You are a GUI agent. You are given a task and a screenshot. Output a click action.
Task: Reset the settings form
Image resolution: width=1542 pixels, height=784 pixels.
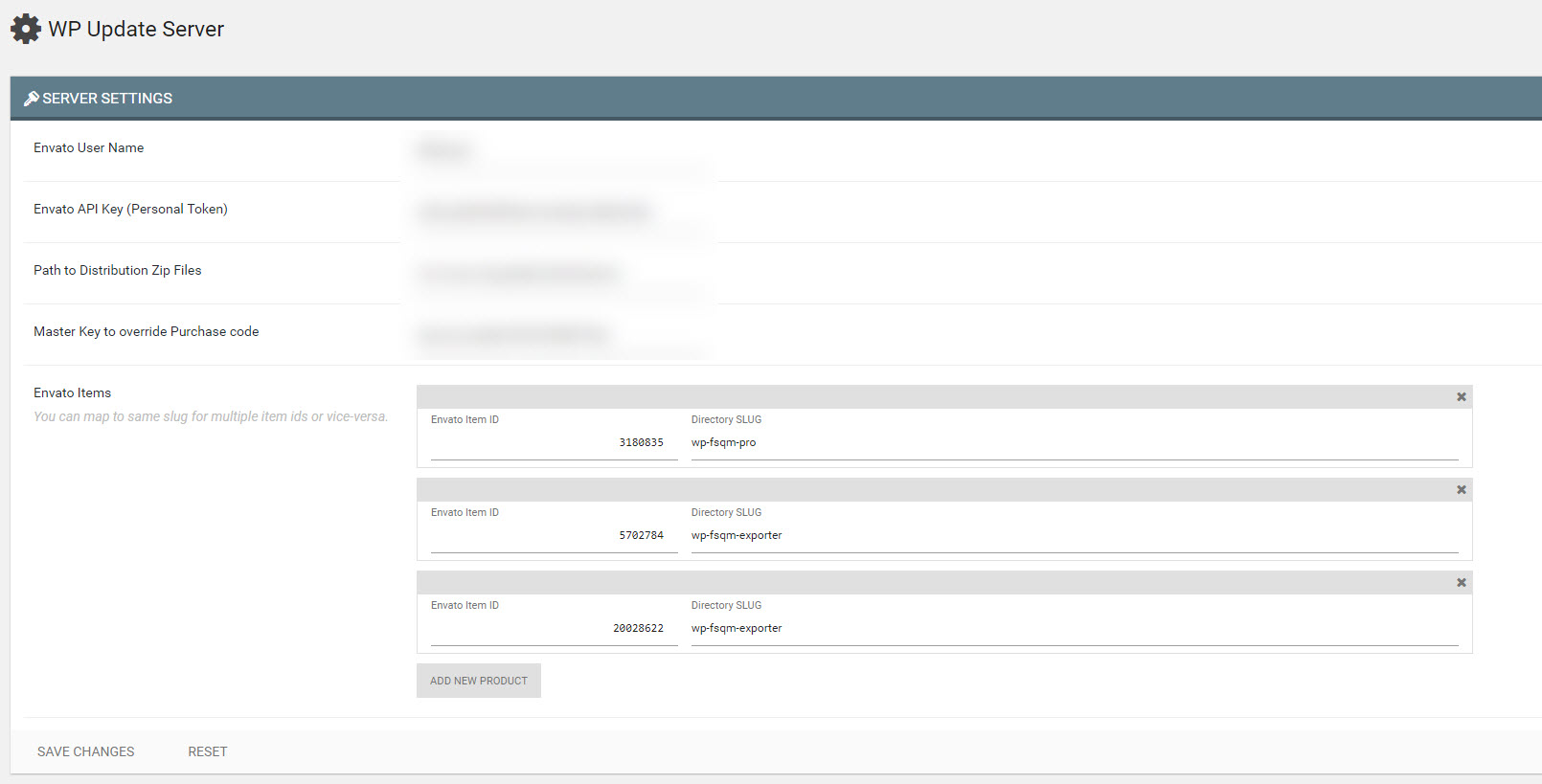(208, 751)
